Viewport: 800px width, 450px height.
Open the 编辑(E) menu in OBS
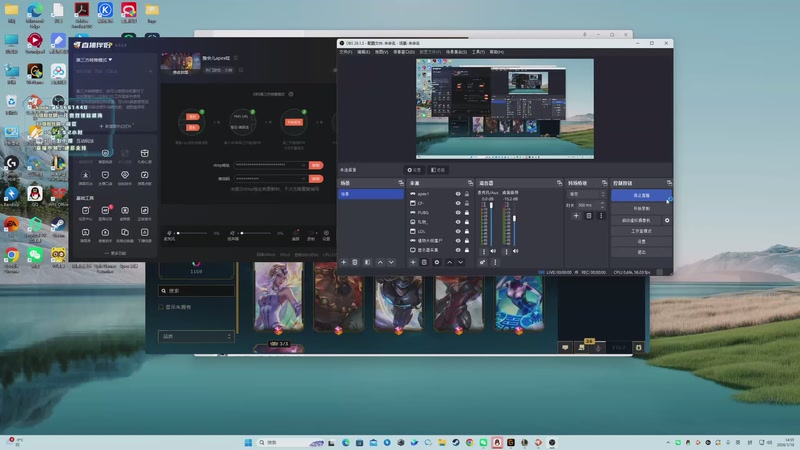click(x=363, y=52)
